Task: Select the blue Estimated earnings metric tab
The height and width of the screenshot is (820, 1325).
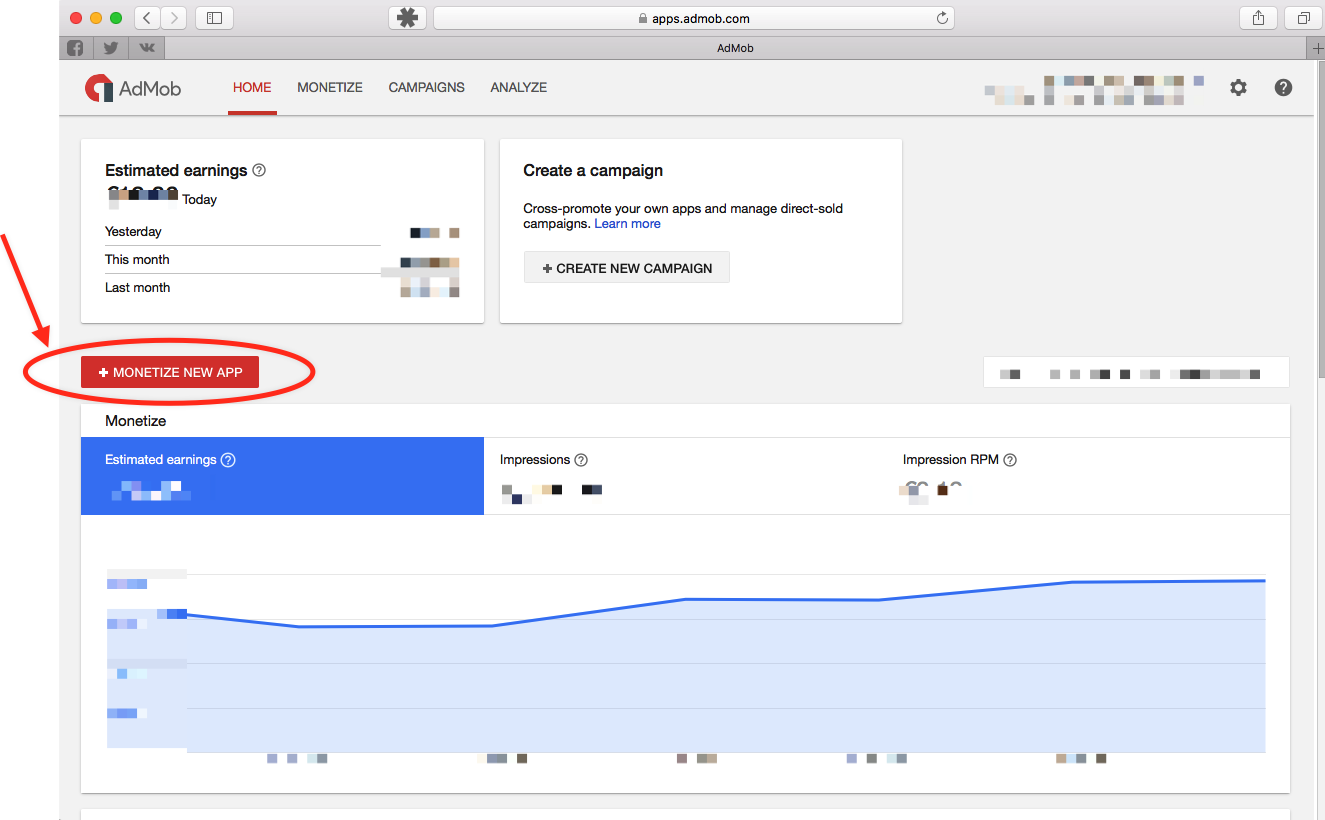Action: coord(282,476)
